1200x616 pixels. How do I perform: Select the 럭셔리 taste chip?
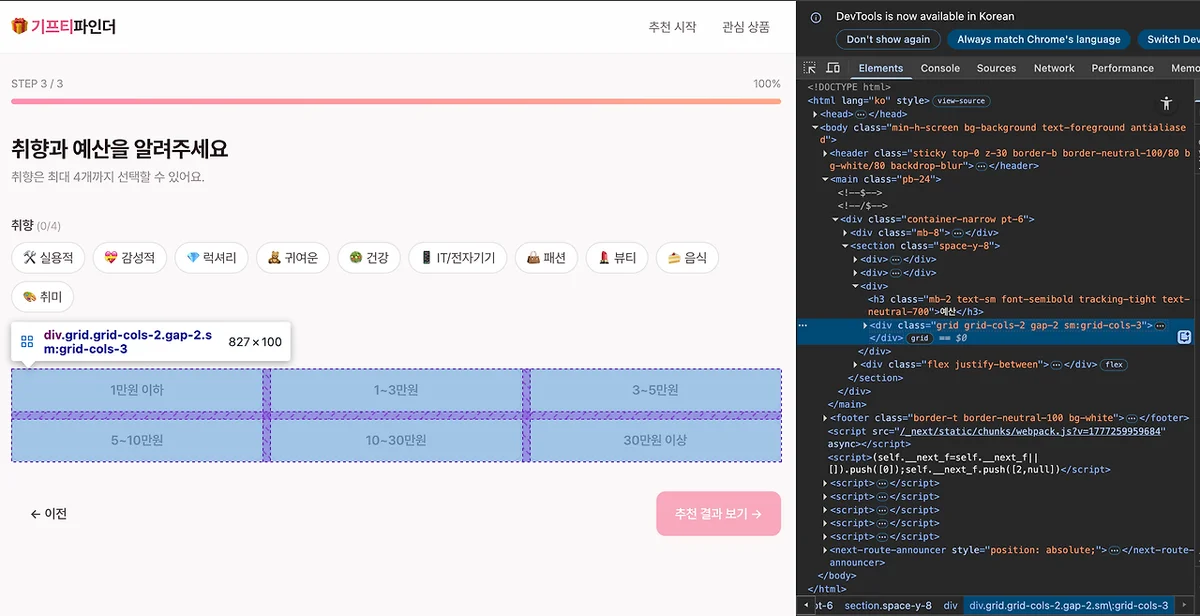(x=211, y=258)
